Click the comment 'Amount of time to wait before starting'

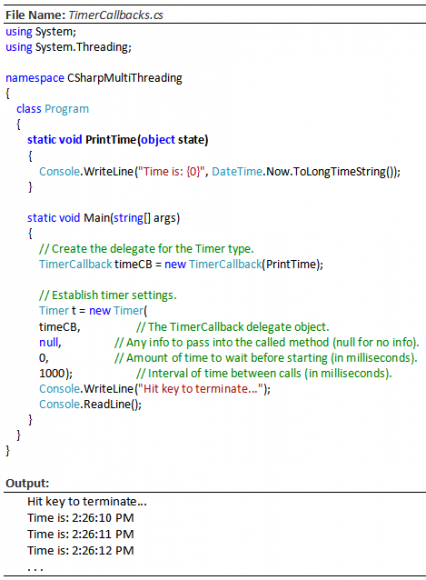pyautogui.click(x=266, y=358)
